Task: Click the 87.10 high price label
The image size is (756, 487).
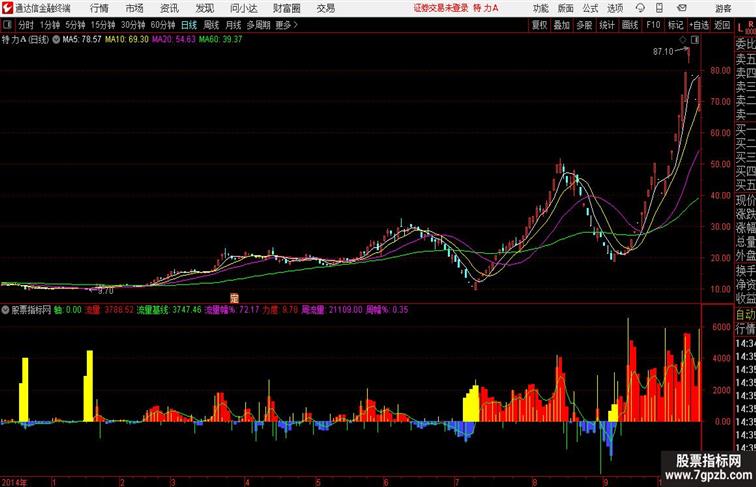Action: (663, 52)
